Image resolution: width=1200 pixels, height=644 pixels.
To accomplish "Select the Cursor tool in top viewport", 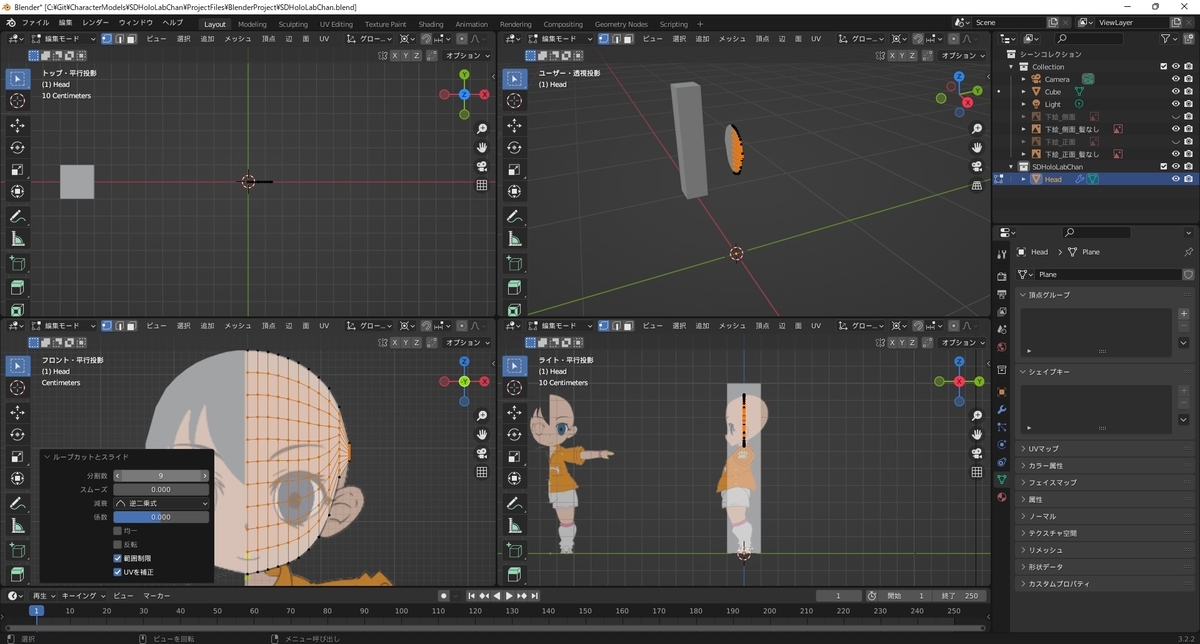I will pyautogui.click(x=18, y=101).
